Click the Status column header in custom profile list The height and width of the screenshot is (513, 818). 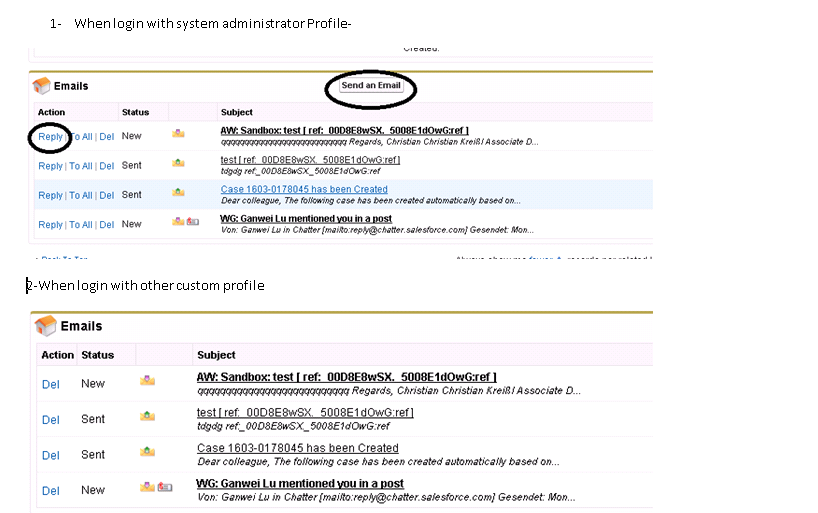pyautogui.click(x=98, y=355)
